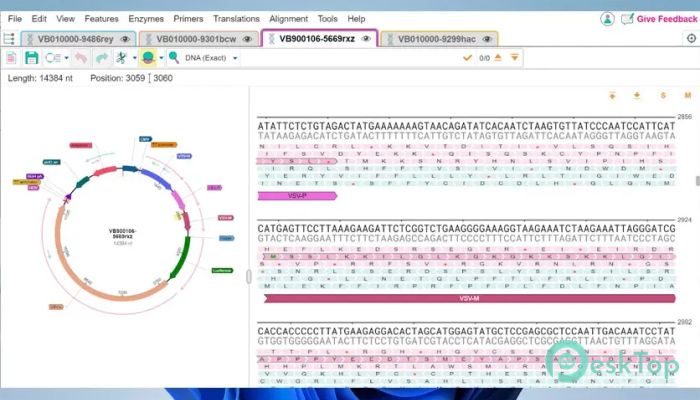Viewport: 700px width, 400px height.
Task: Open the sequence list panel icon
Action: [9, 39]
